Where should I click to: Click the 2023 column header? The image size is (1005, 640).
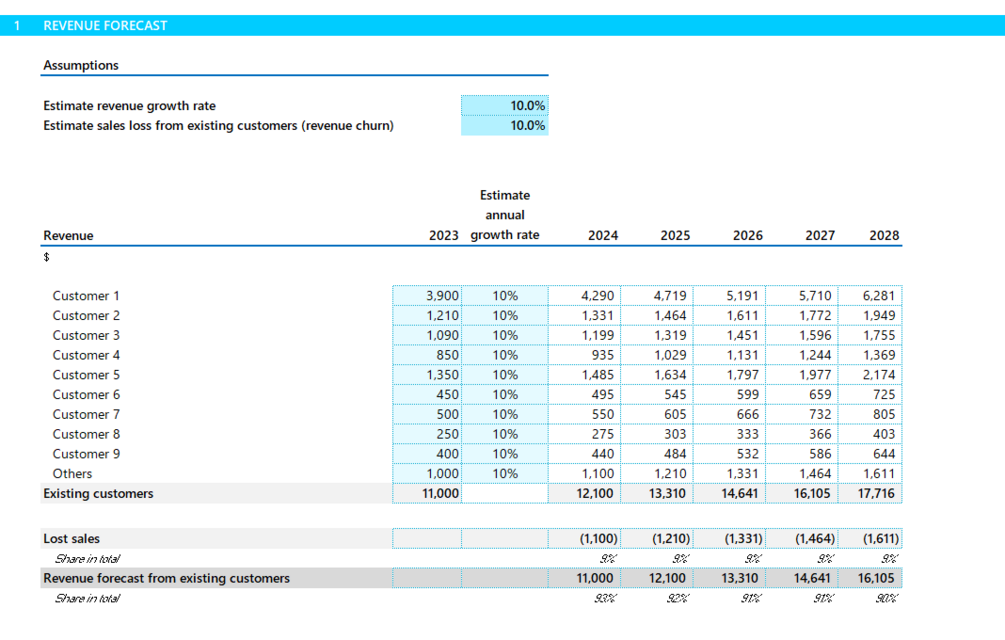tap(444, 236)
